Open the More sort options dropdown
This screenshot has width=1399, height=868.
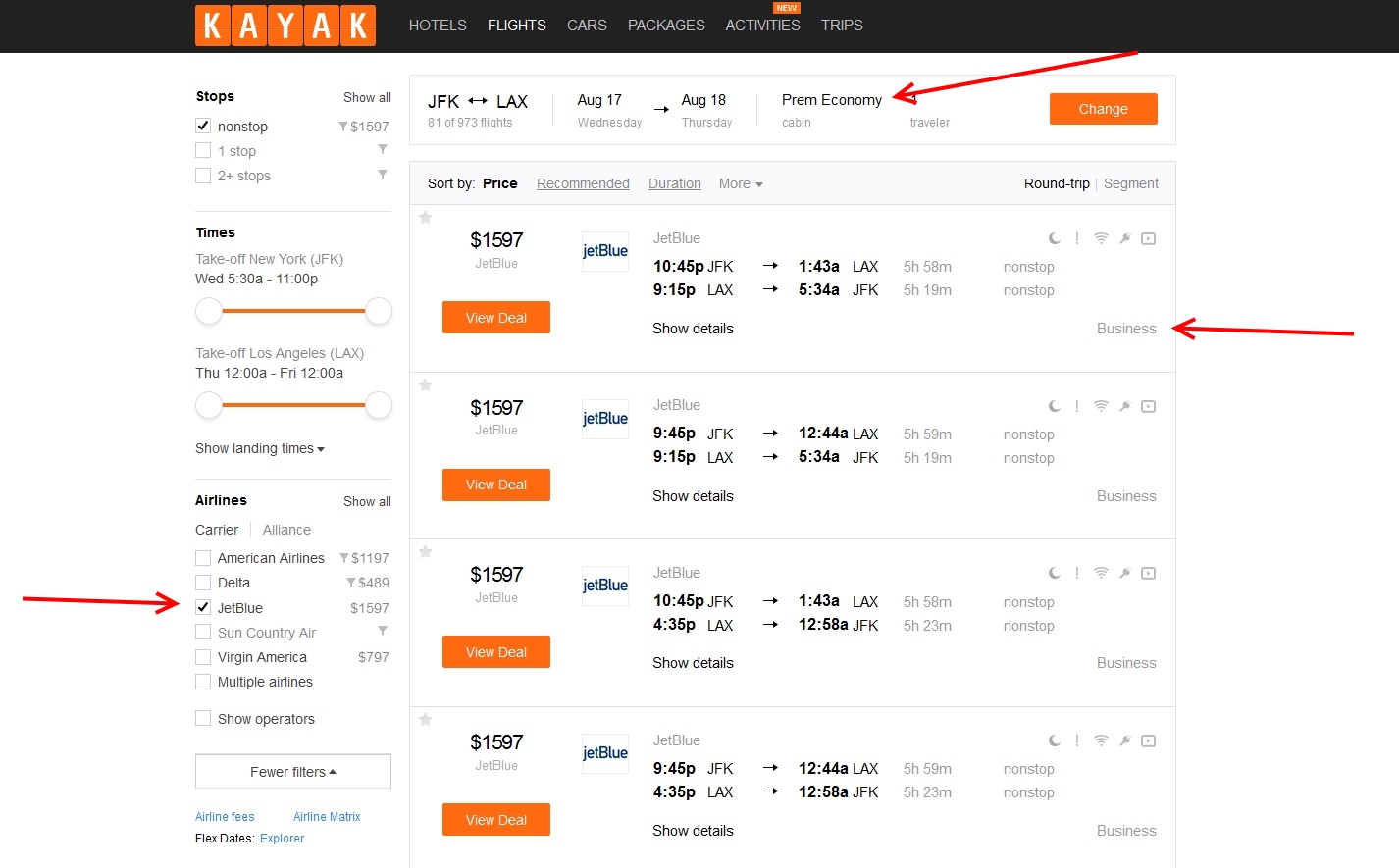point(740,183)
